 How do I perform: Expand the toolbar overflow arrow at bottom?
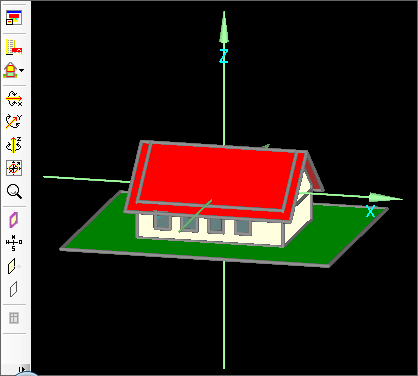22,369
